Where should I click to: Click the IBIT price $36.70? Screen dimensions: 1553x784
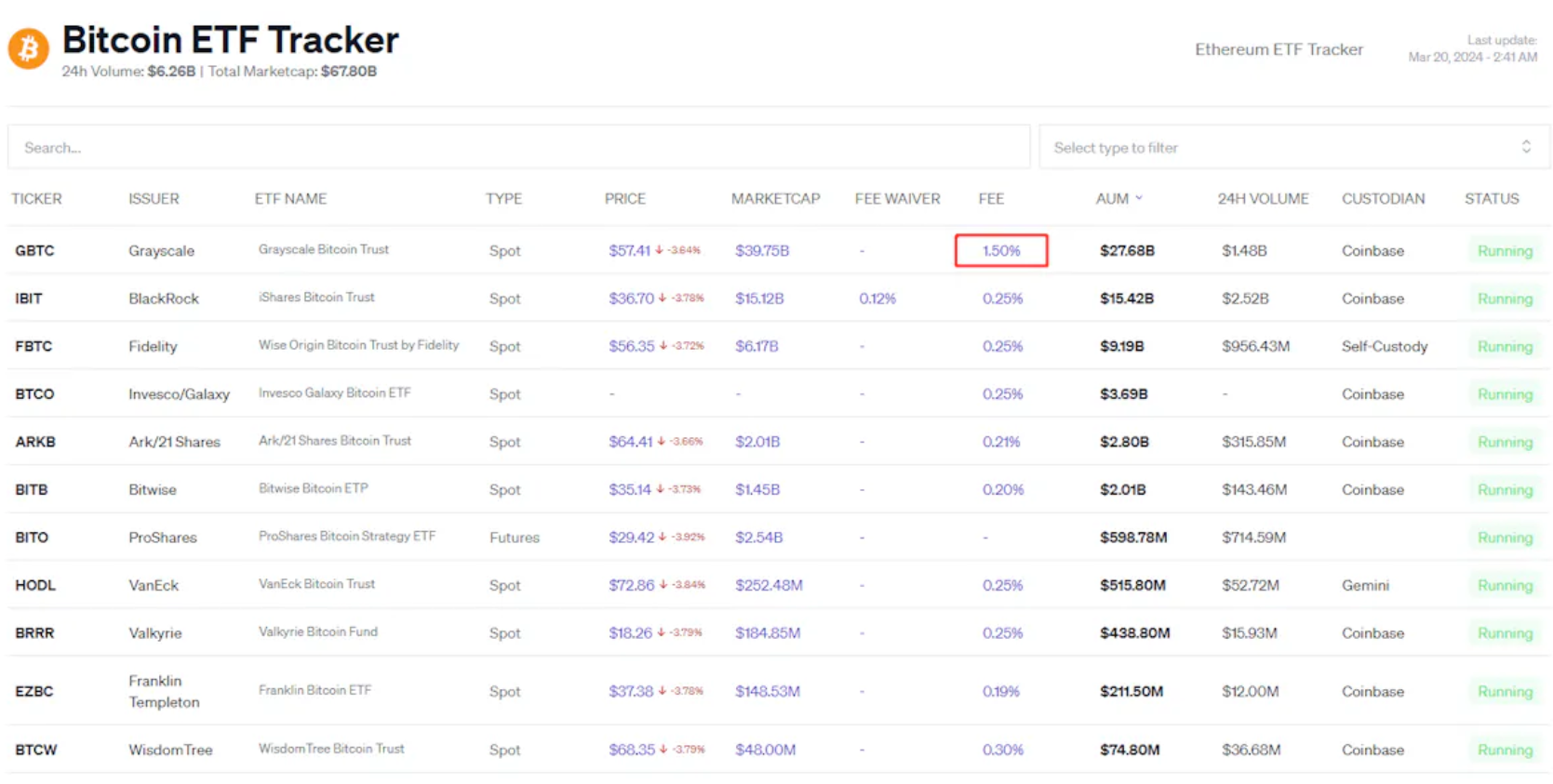click(631, 299)
